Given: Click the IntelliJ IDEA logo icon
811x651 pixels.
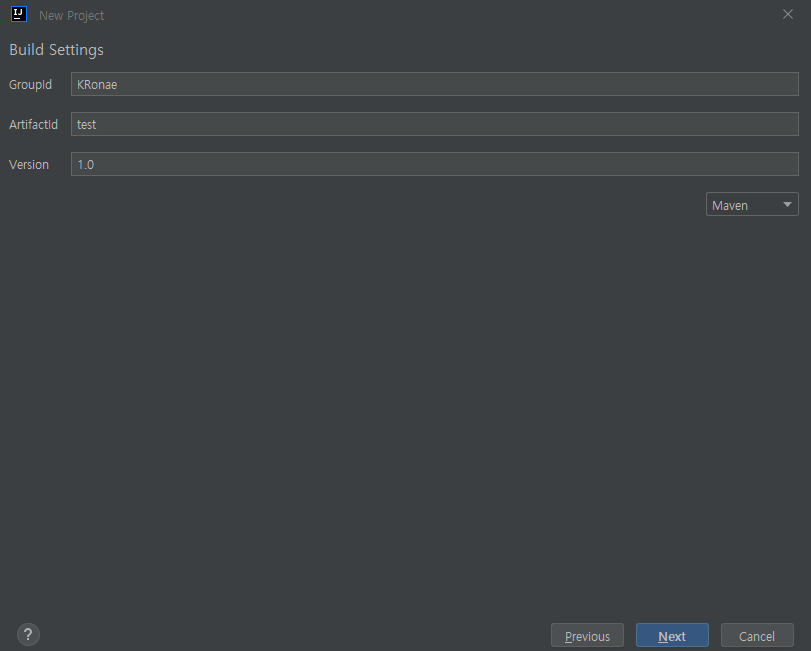Looking at the screenshot, I should [x=19, y=14].
